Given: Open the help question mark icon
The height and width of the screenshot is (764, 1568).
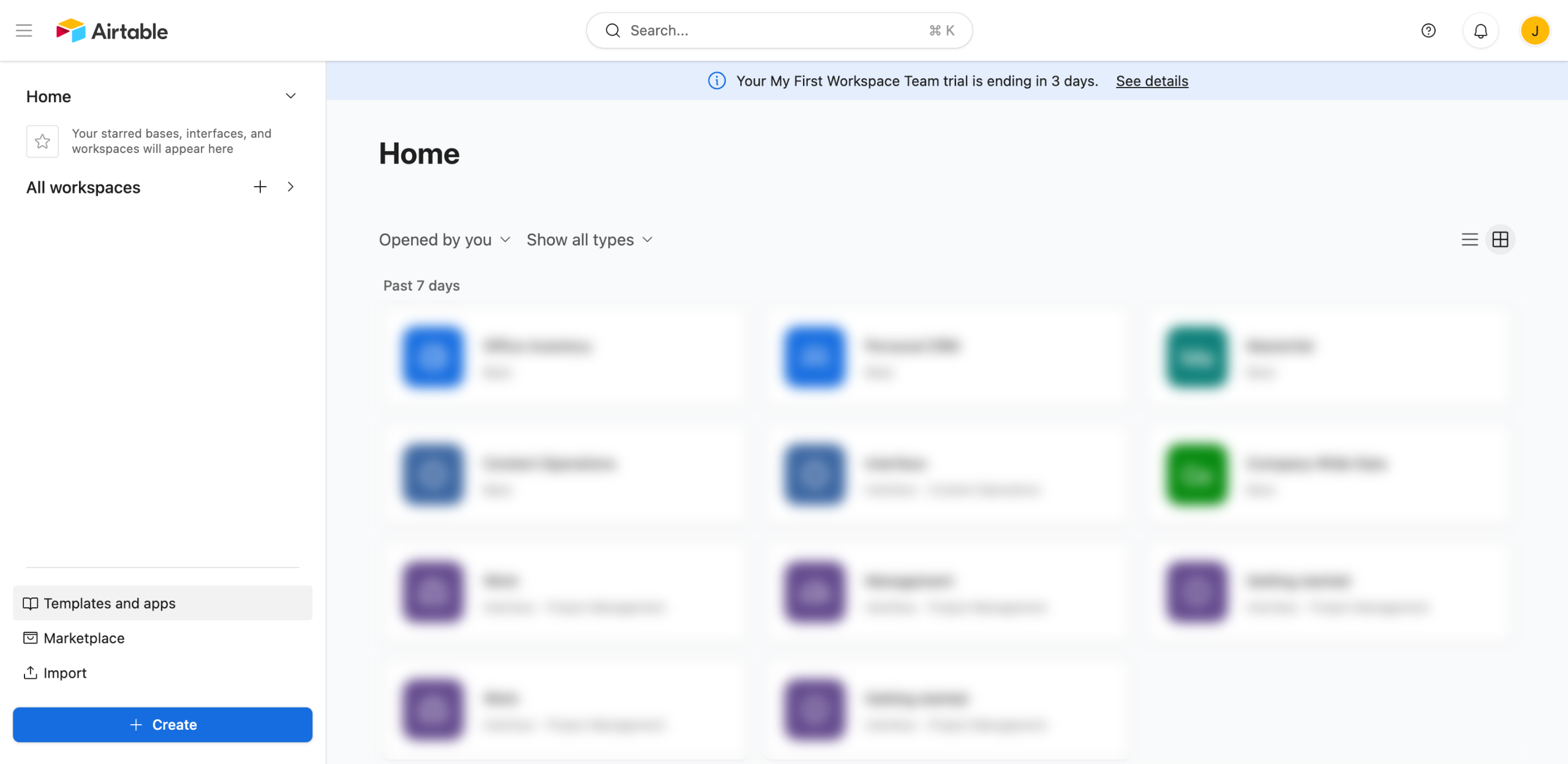Looking at the screenshot, I should (x=1428, y=31).
